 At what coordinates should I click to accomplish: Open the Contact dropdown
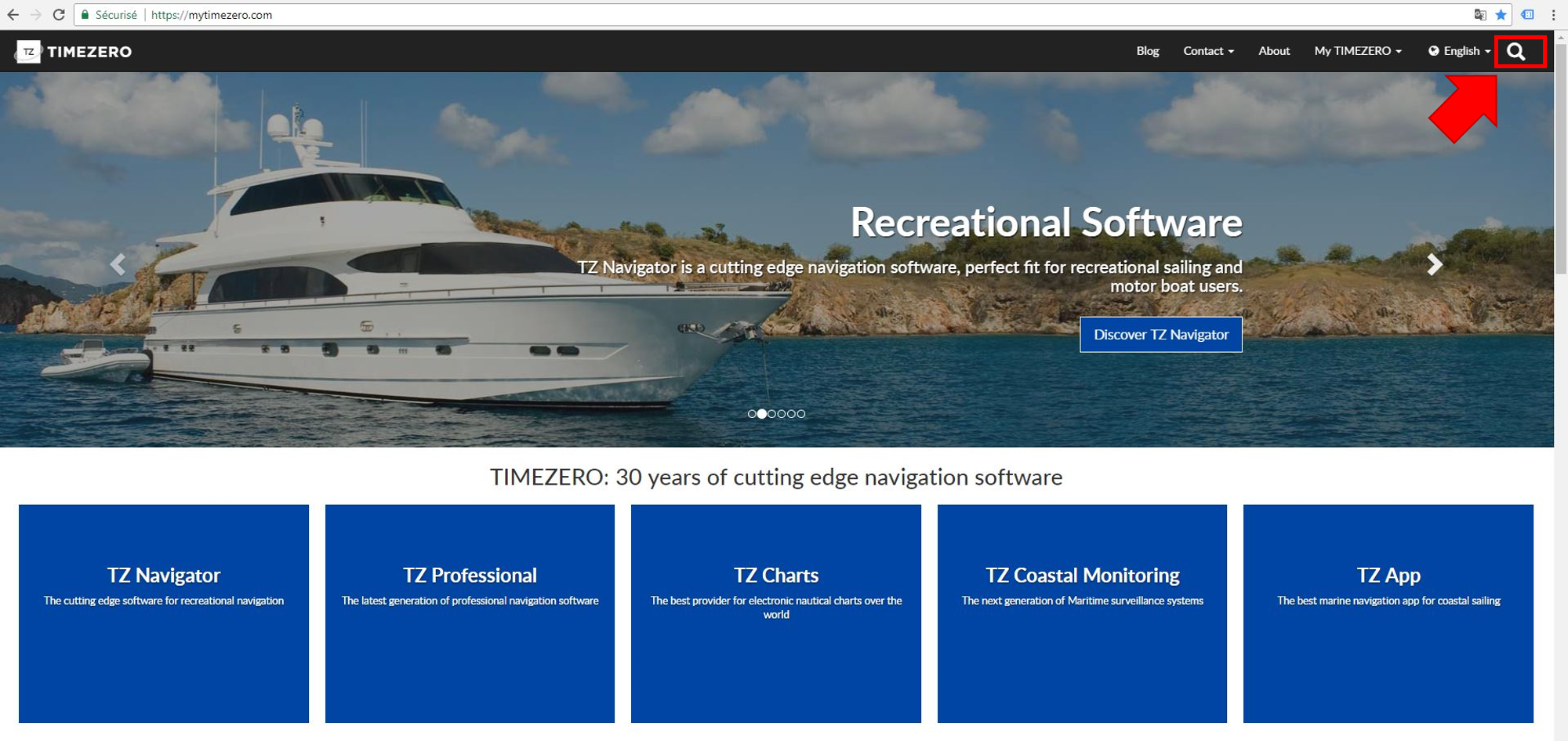click(1205, 51)
